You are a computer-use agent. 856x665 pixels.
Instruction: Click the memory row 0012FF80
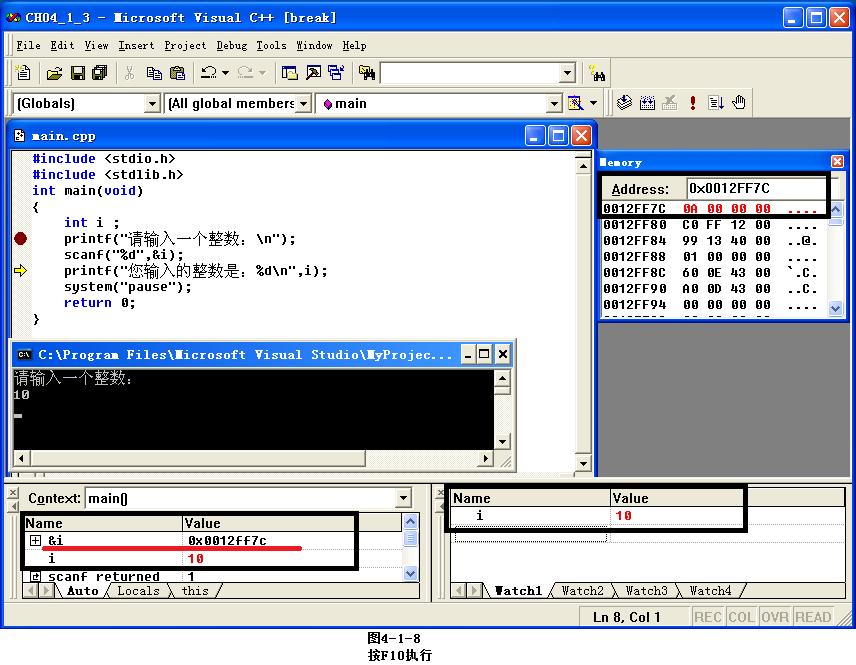click(710, 225)
